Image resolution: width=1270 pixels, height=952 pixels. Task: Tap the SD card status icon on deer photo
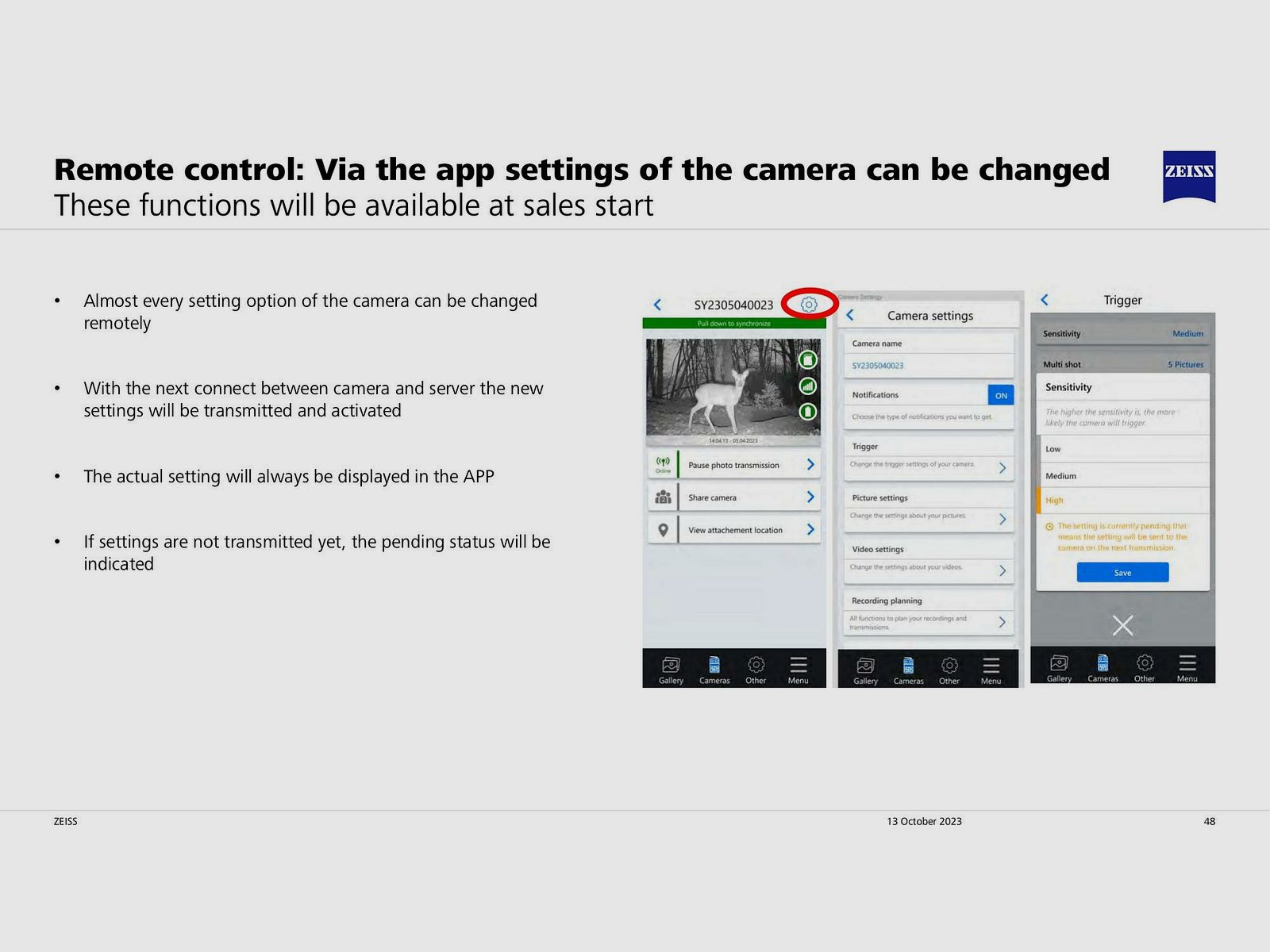point(808,360)
